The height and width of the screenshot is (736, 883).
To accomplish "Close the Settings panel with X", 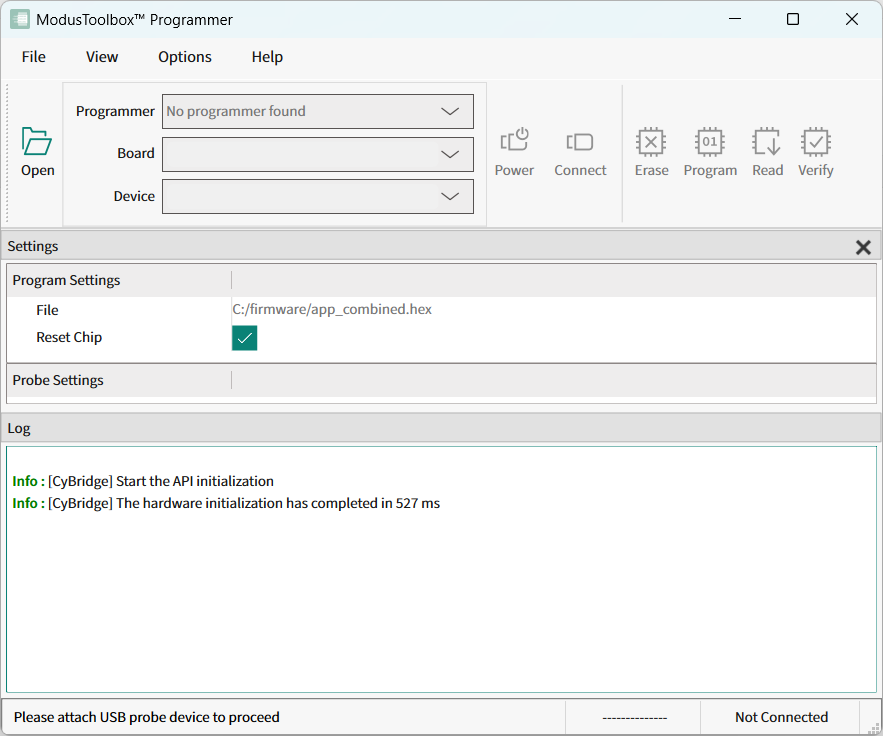I will [x=863, y=247].
